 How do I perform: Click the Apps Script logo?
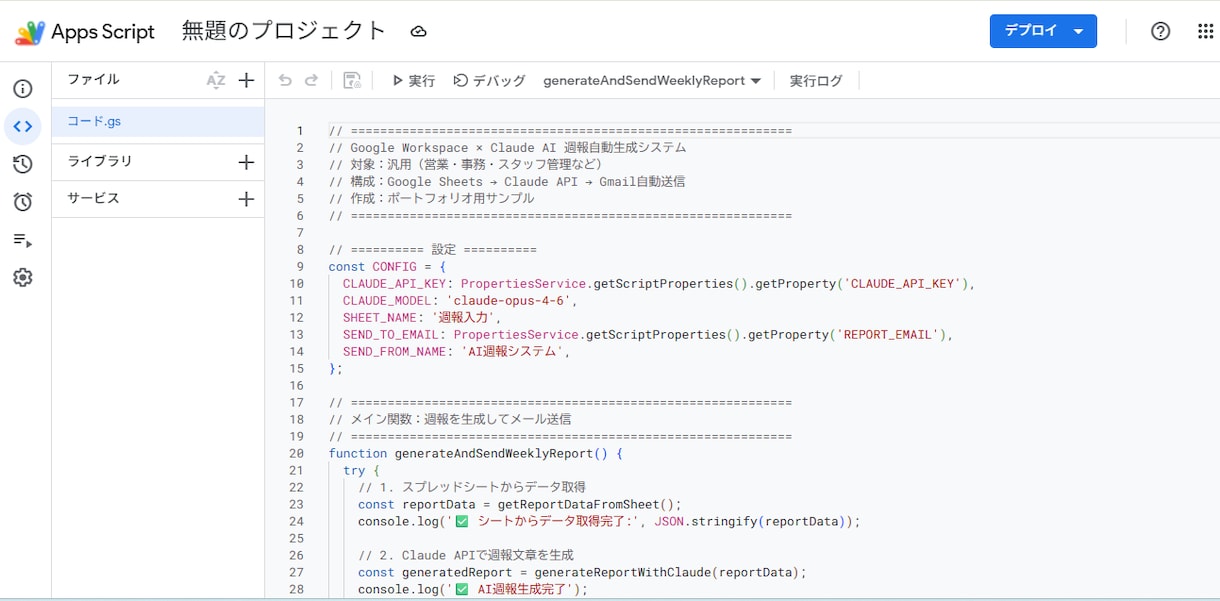coord(29,32)
